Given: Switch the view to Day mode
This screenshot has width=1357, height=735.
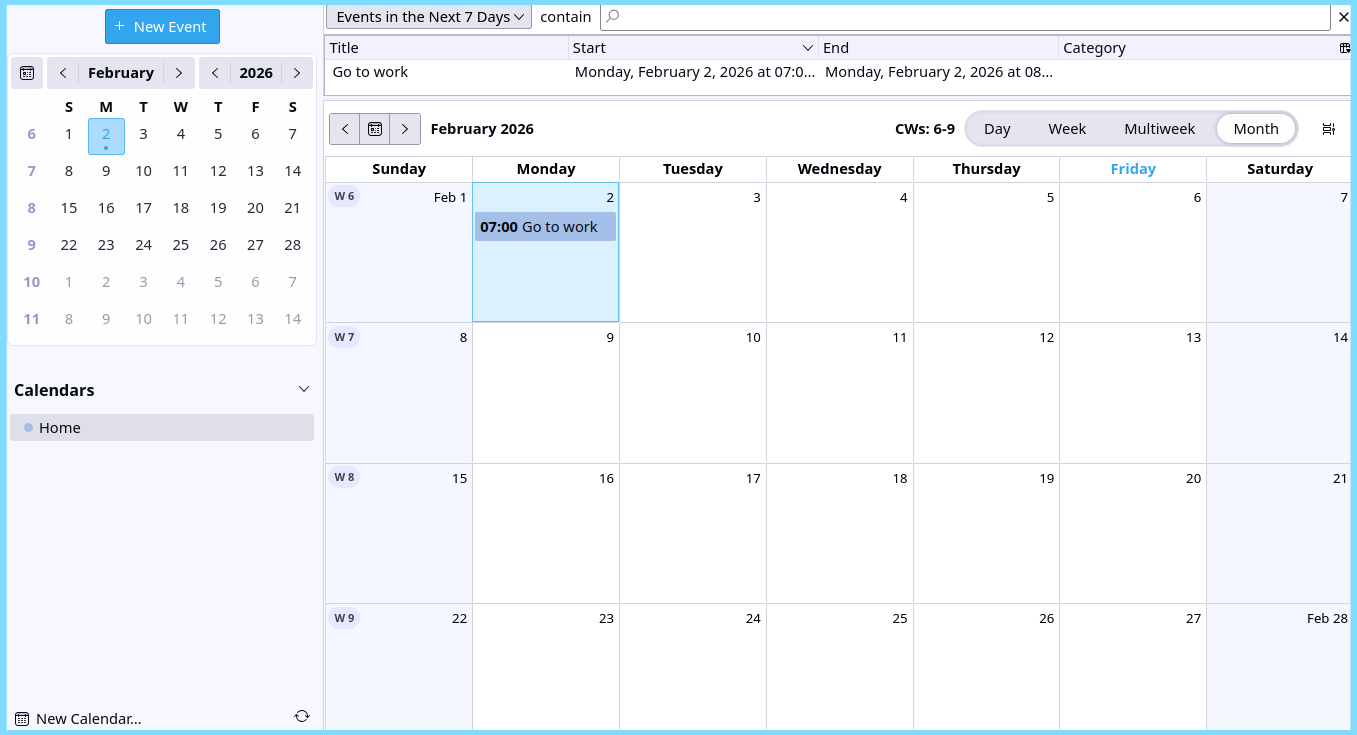Looking at the screenshot, I should (x=997, y=128).
